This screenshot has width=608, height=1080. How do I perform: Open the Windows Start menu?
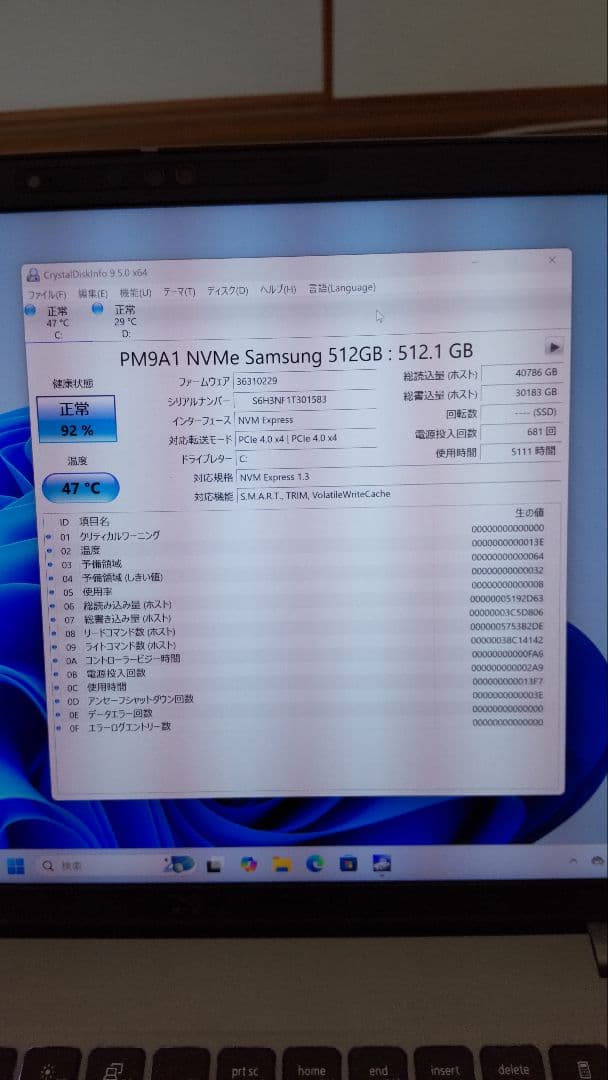click(15, 865)
